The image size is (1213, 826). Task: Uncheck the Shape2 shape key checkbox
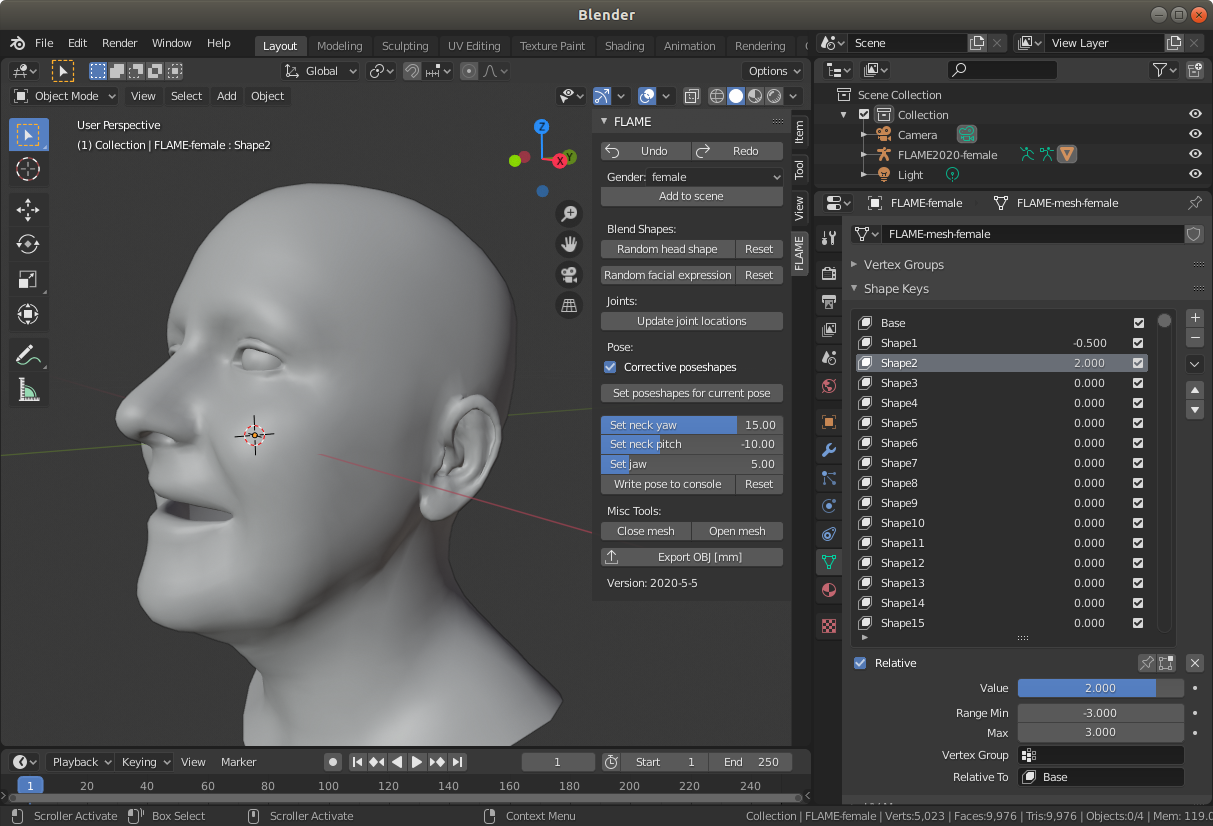(1138, 363)
